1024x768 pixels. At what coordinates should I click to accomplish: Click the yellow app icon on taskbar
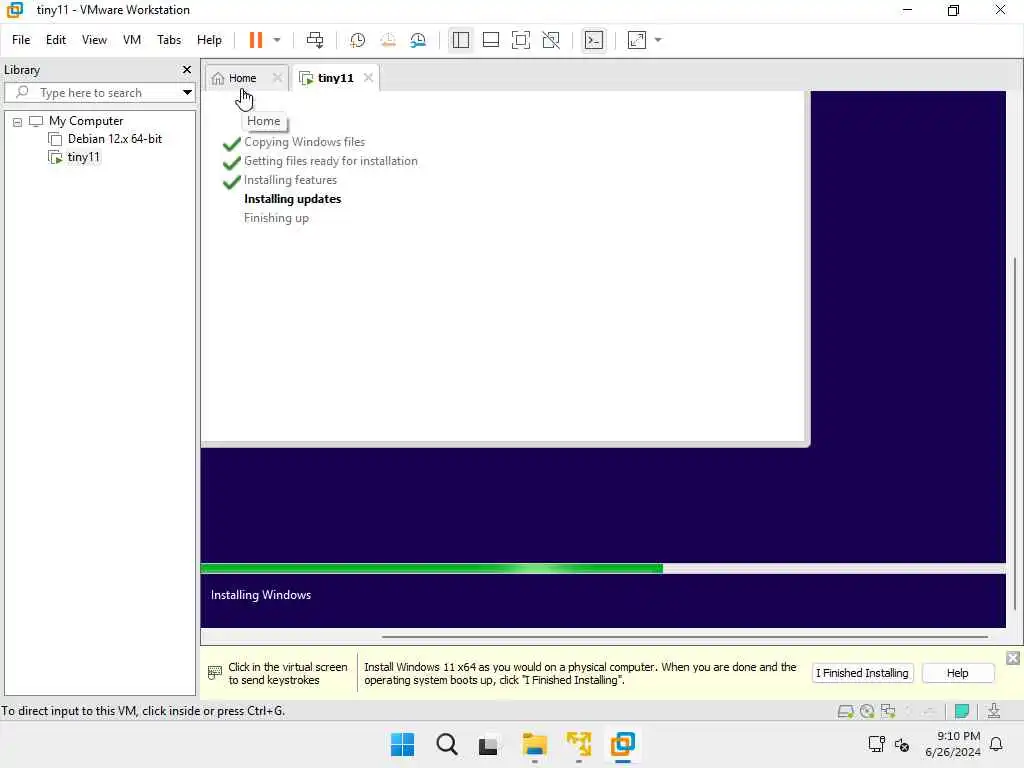(x=579, y=744)
